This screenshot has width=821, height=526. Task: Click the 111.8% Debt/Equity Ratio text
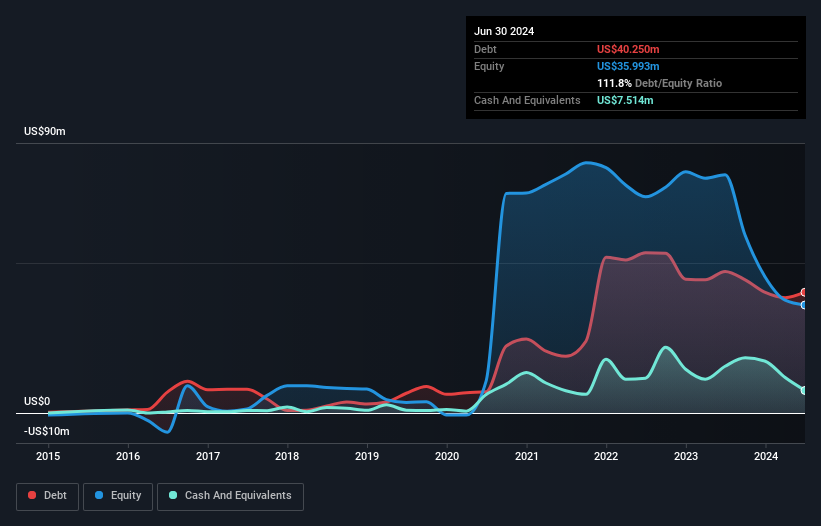pyautogui.click(x=659, y=83)
